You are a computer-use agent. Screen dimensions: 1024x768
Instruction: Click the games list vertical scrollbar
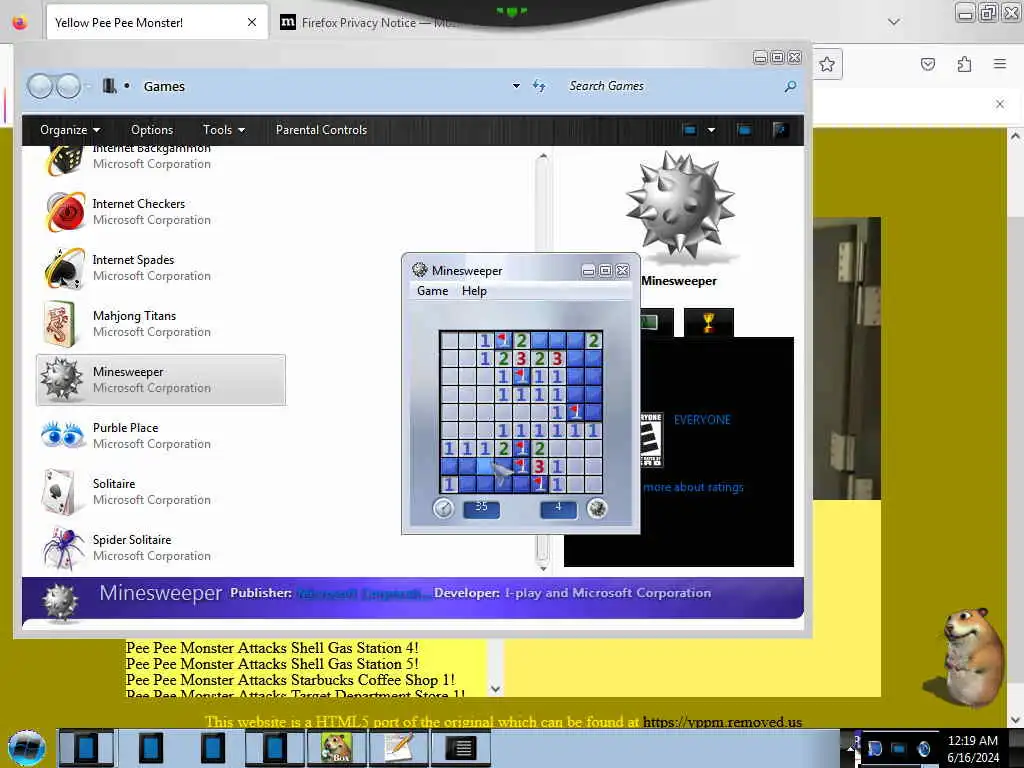(543, 362)
